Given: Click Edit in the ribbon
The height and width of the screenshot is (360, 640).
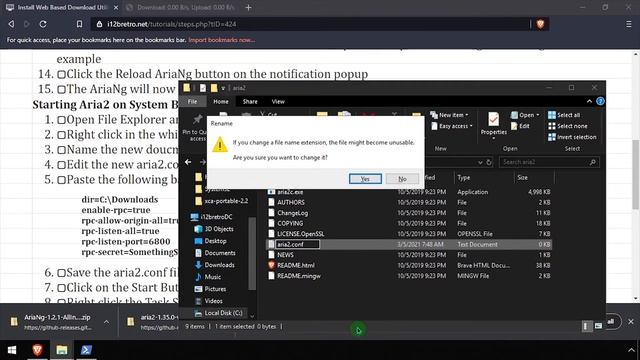Looking at the screenshot, I should [x=520, y=126].
